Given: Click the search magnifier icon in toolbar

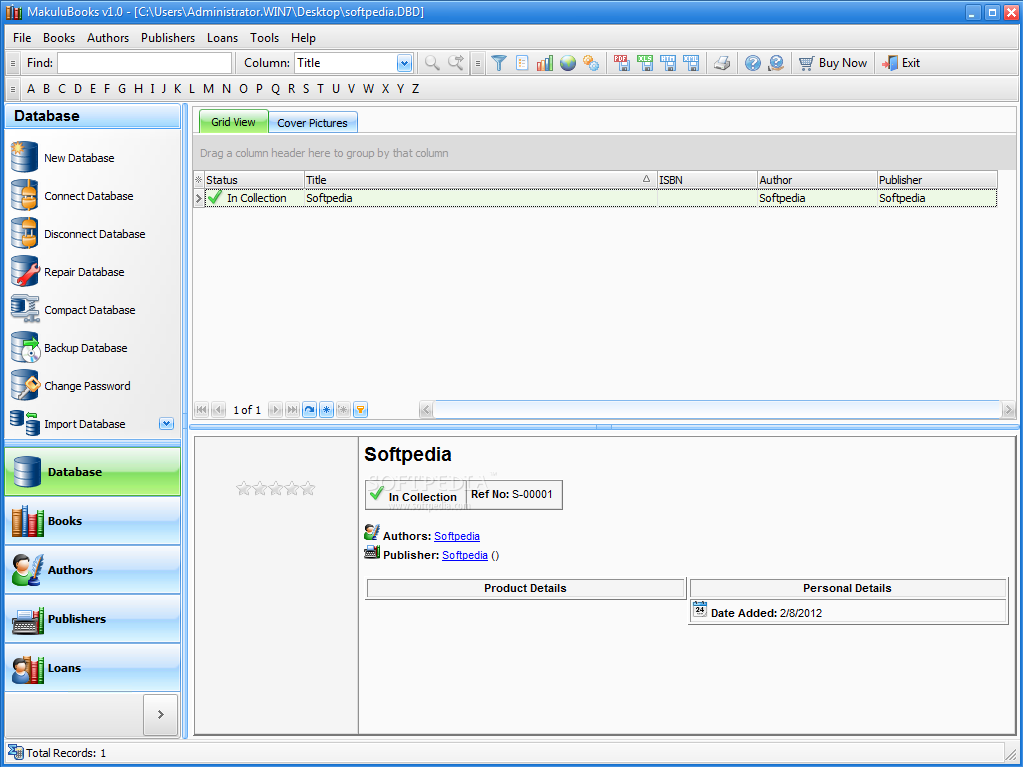Looking at the screenshot, I should click(432, 63).
